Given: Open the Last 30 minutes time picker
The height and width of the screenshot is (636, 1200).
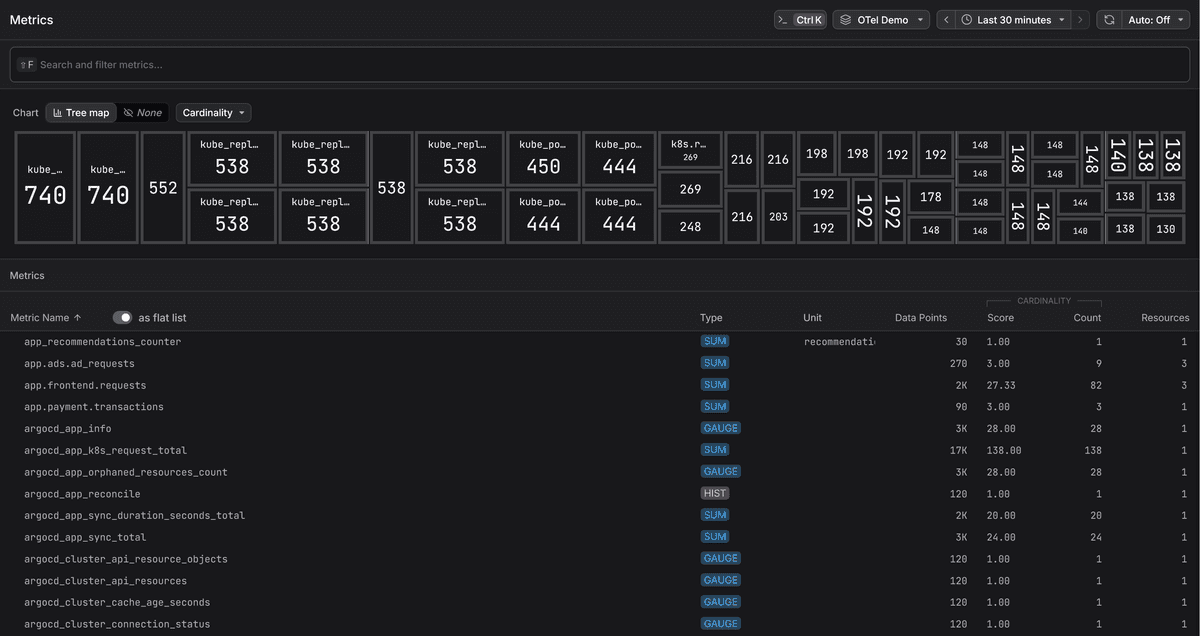Looking at the screenshot, I should 1013,20.
